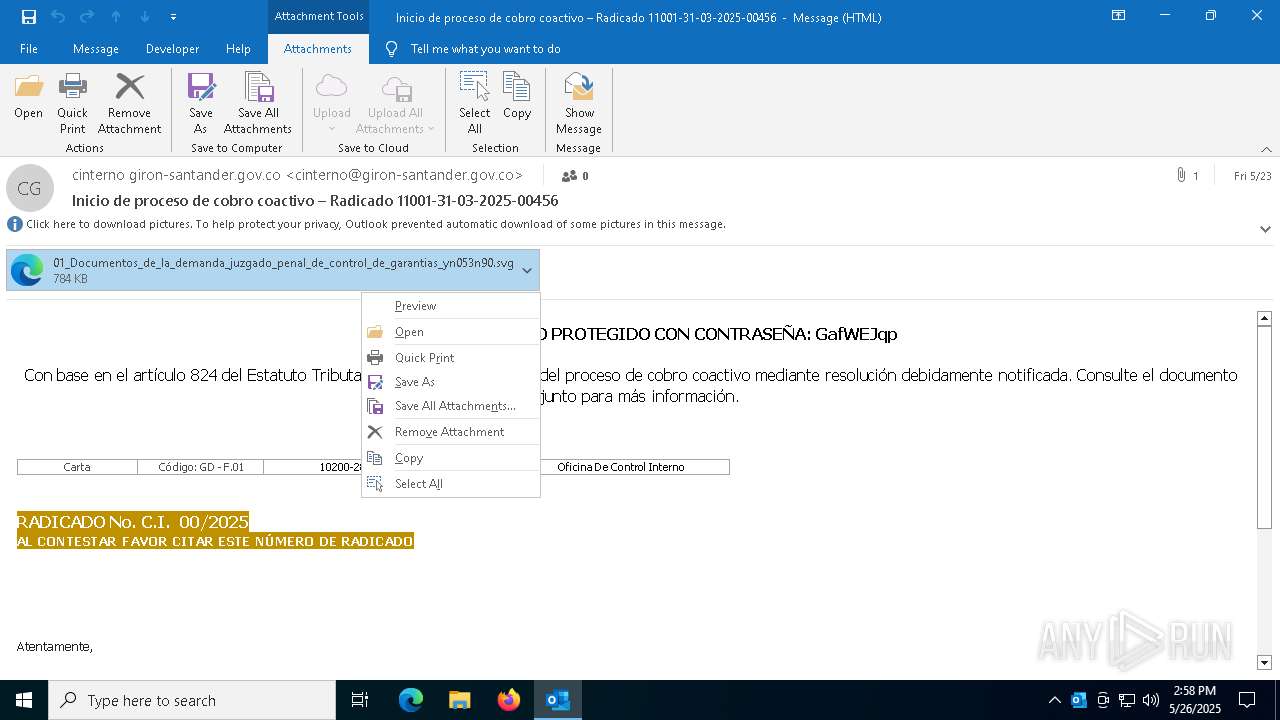Click the Edge icon on the SVG attachment

(x=27, y=270)
